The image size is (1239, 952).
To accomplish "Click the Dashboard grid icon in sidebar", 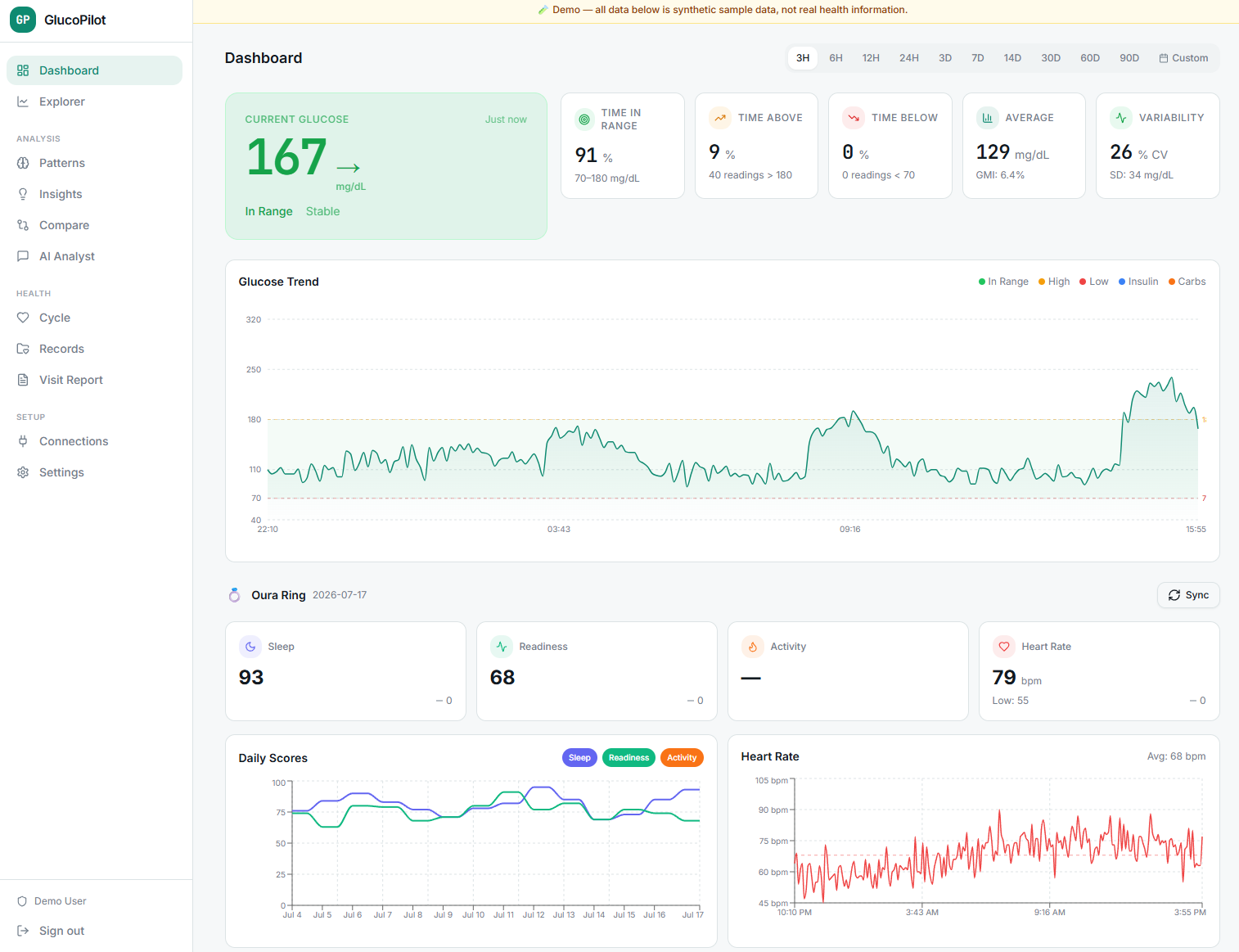I will point(23,70).
